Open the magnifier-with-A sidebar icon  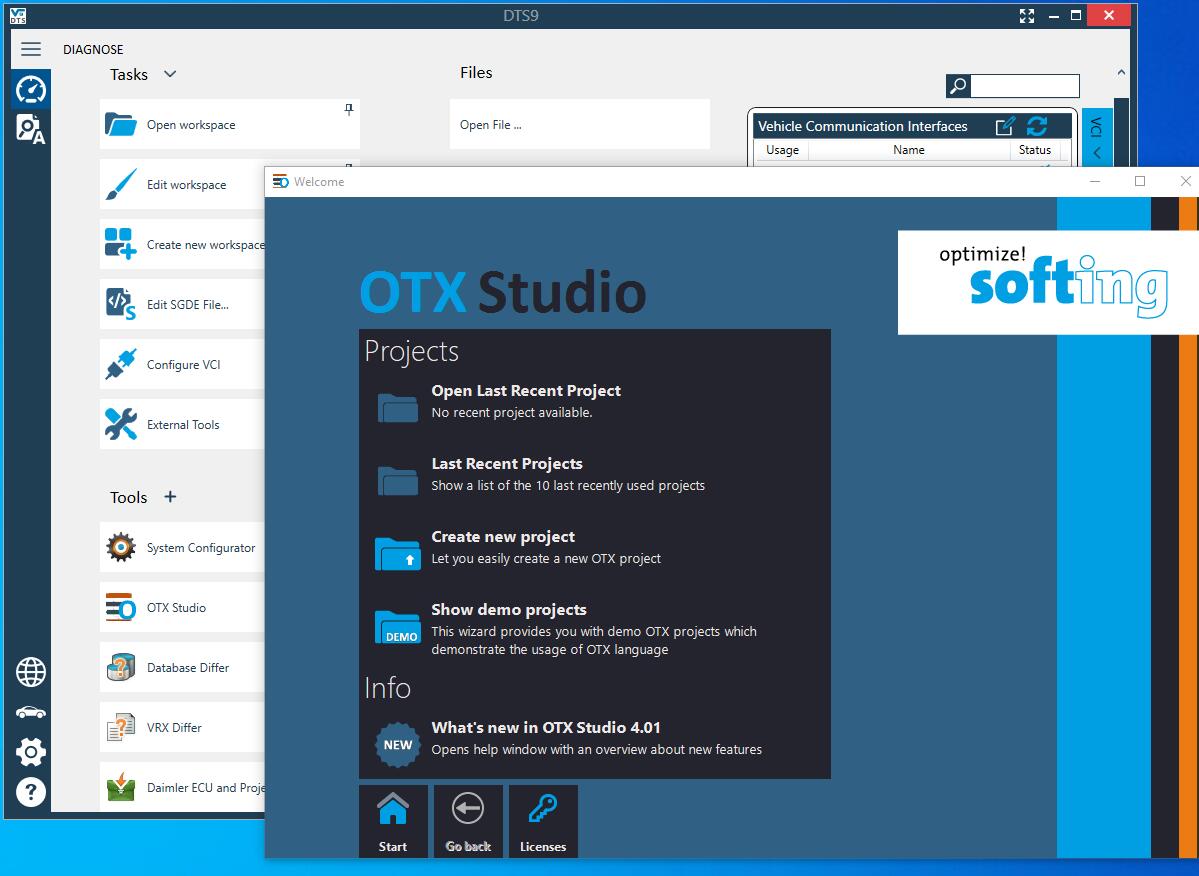[x=31, y=129]
